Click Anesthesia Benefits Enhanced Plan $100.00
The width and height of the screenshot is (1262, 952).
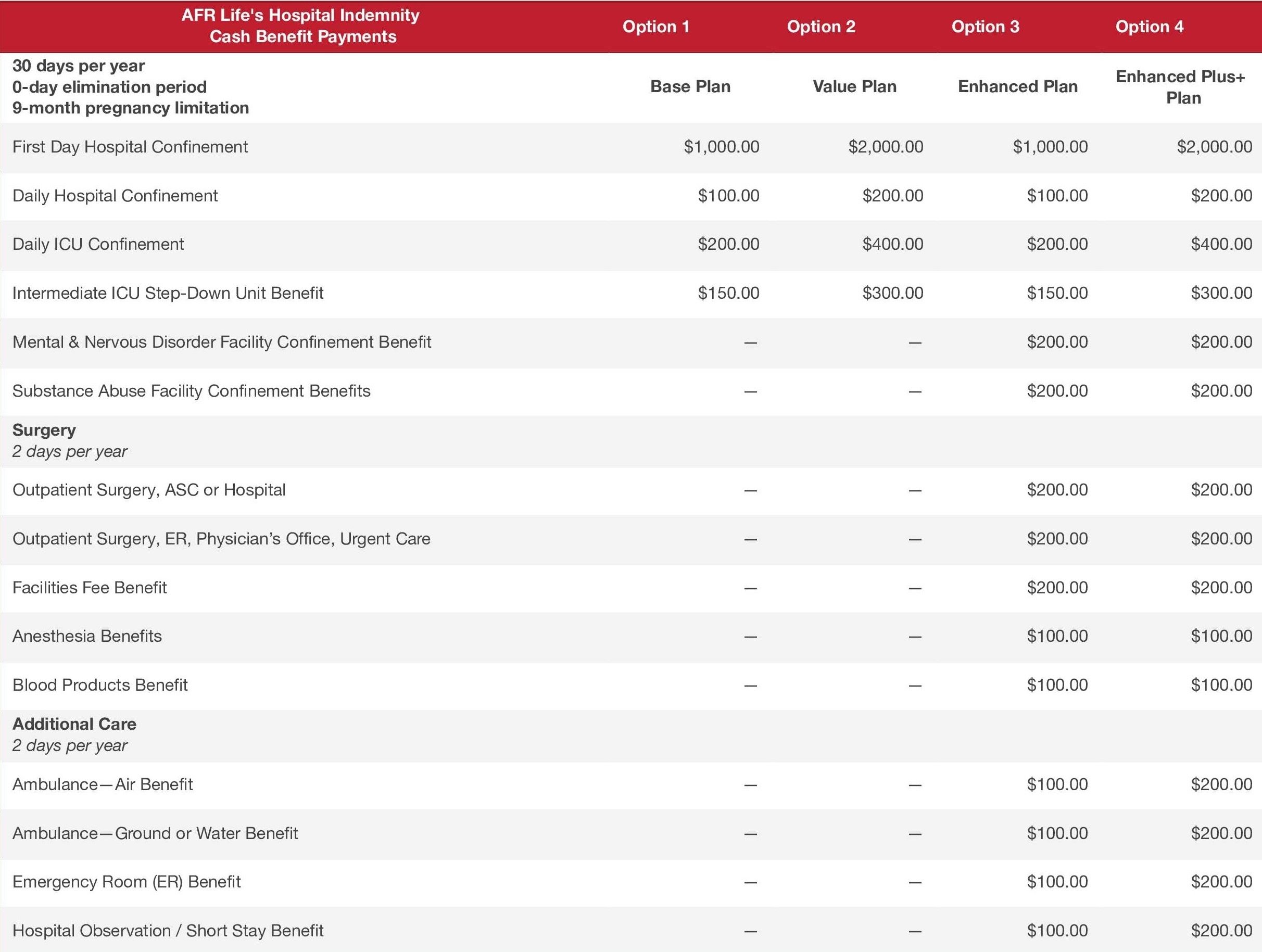point(1057,637)
